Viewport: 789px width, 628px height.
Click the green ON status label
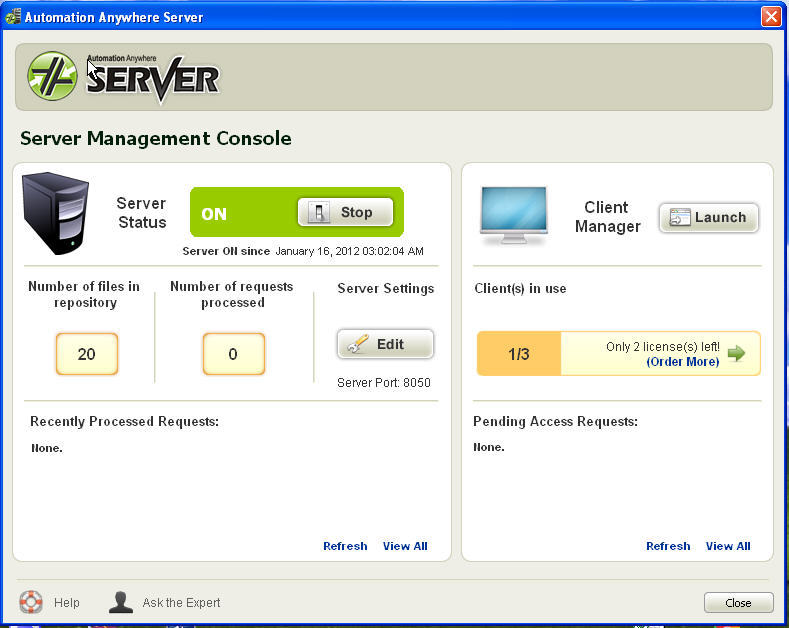tap(214, 214)
